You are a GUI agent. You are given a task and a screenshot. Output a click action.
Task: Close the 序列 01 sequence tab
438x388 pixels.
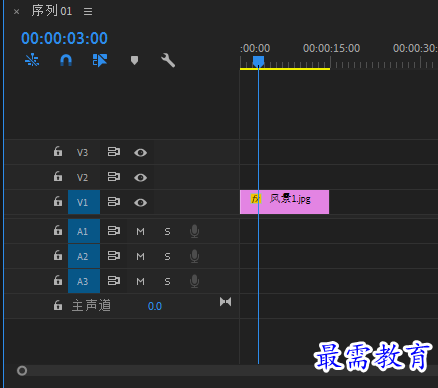(16, 12)
